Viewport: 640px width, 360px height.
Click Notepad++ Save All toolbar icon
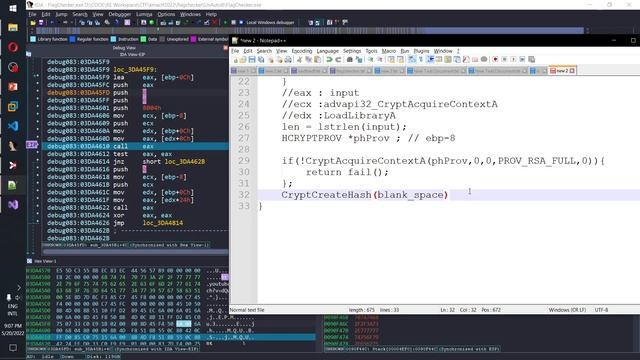pyautogui.click(x=261, y=60)
